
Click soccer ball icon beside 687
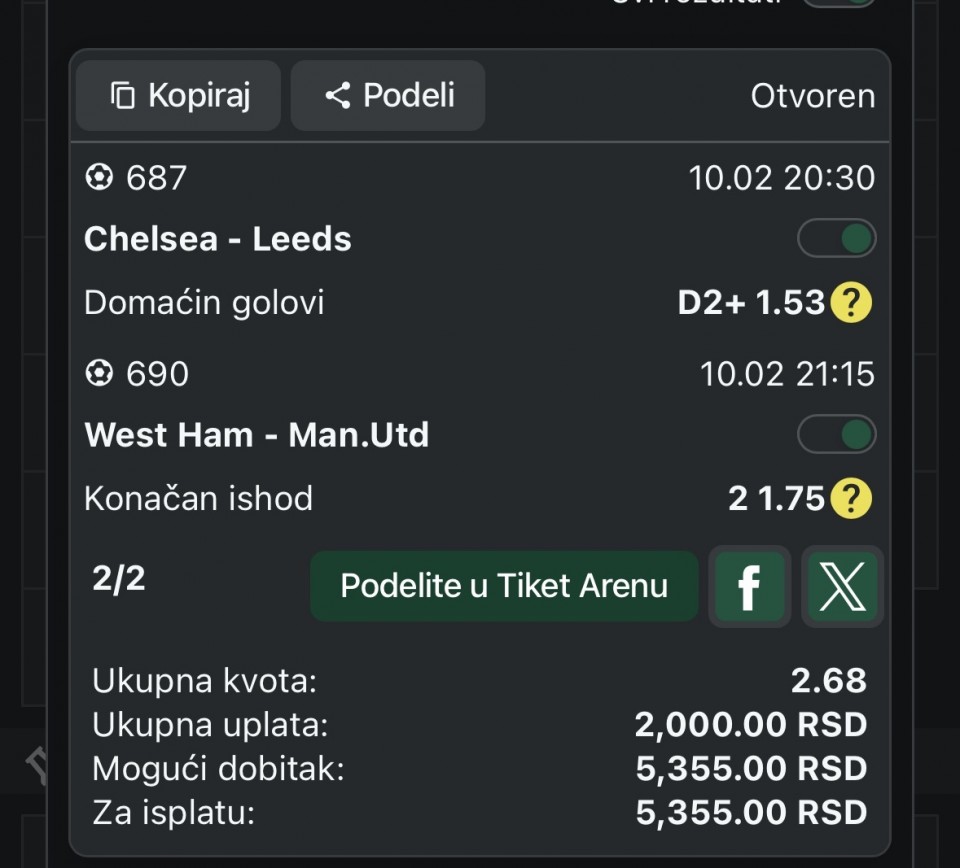pos(99,178)
